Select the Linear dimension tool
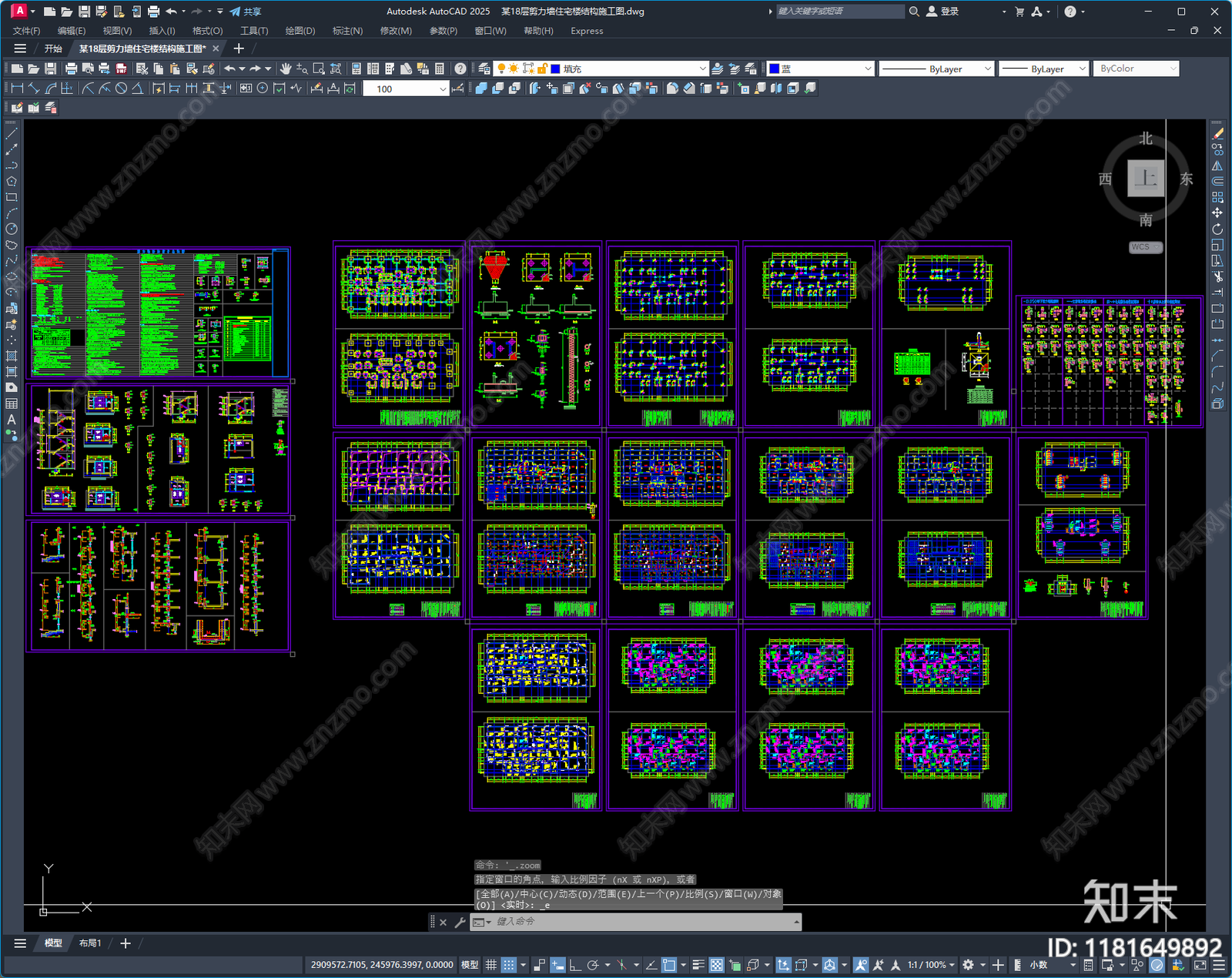Viewport: 1232px width, 978px height. click(x=17, y=89)
